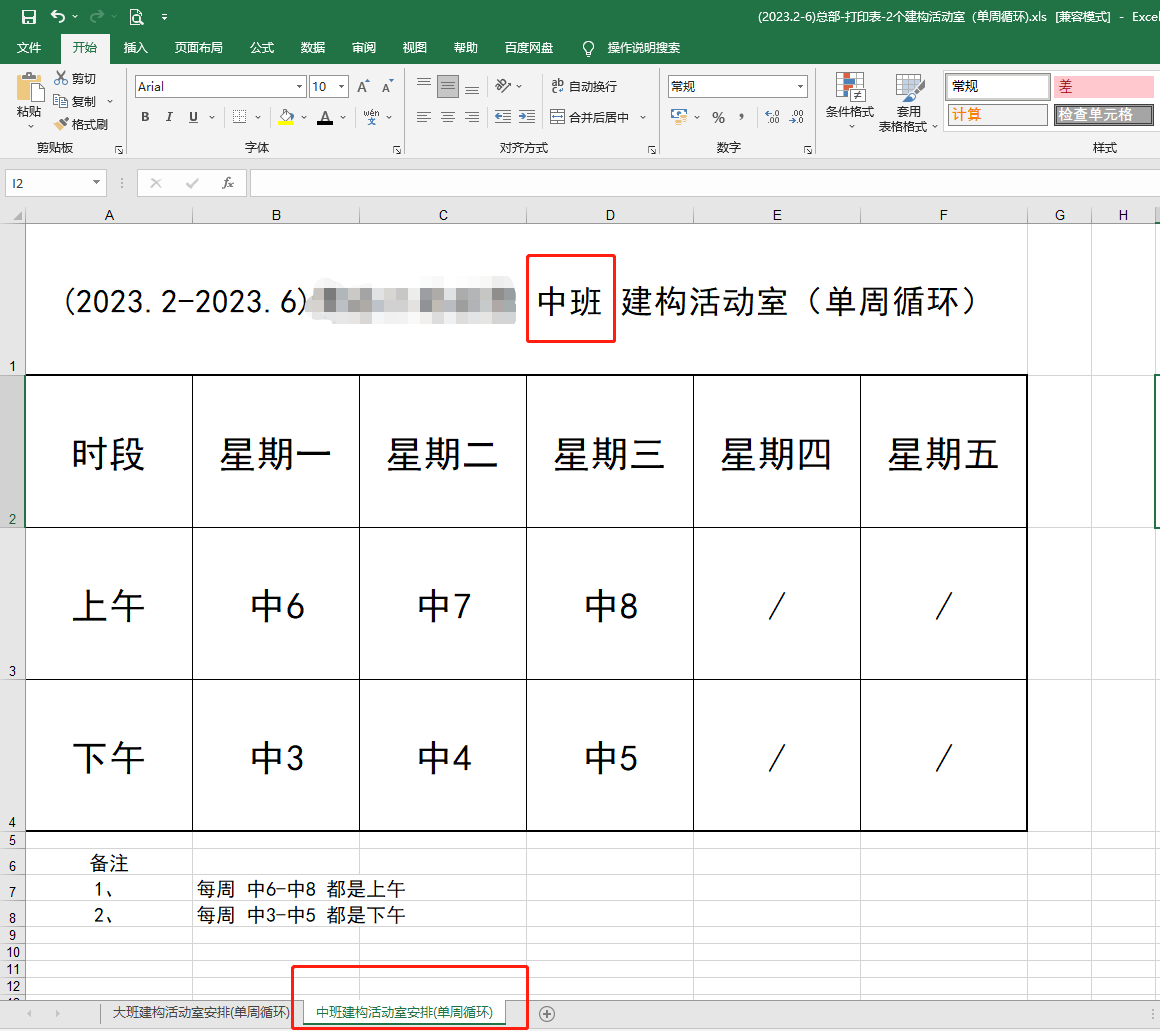Select the 计算 cell style
Viewport: 1160px width, 1031px height.
pos(997,115)
